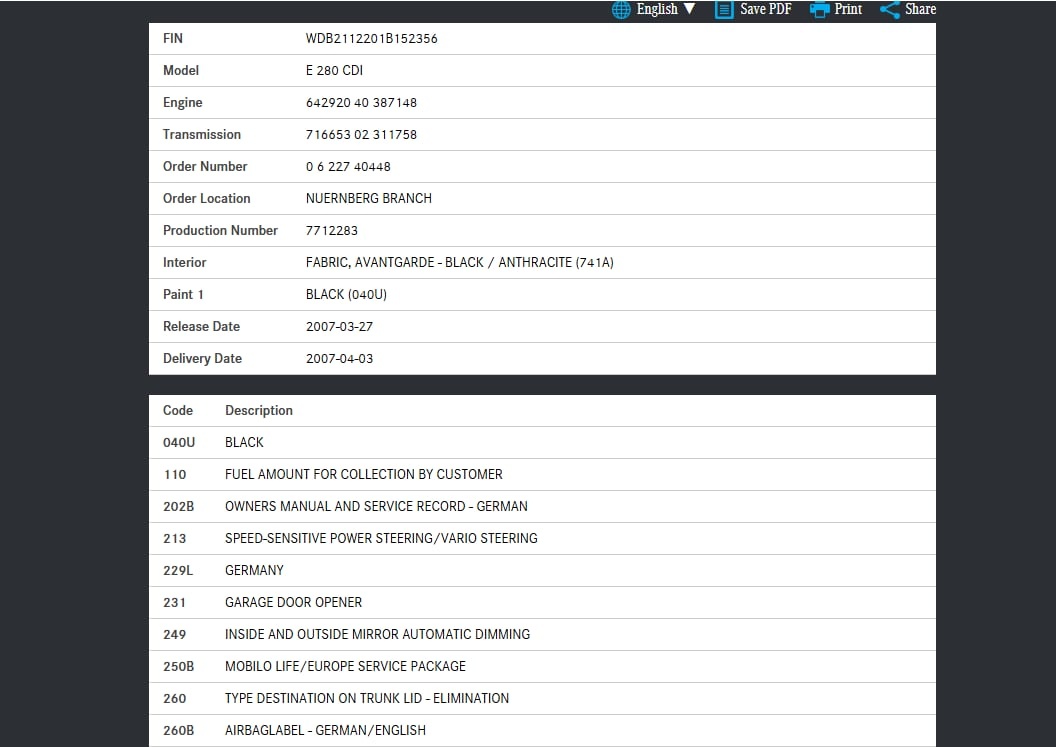Select GARAGE DOOR OPENER description
This screenshot has width=1056, height=747.
click(x=293, y=602)
